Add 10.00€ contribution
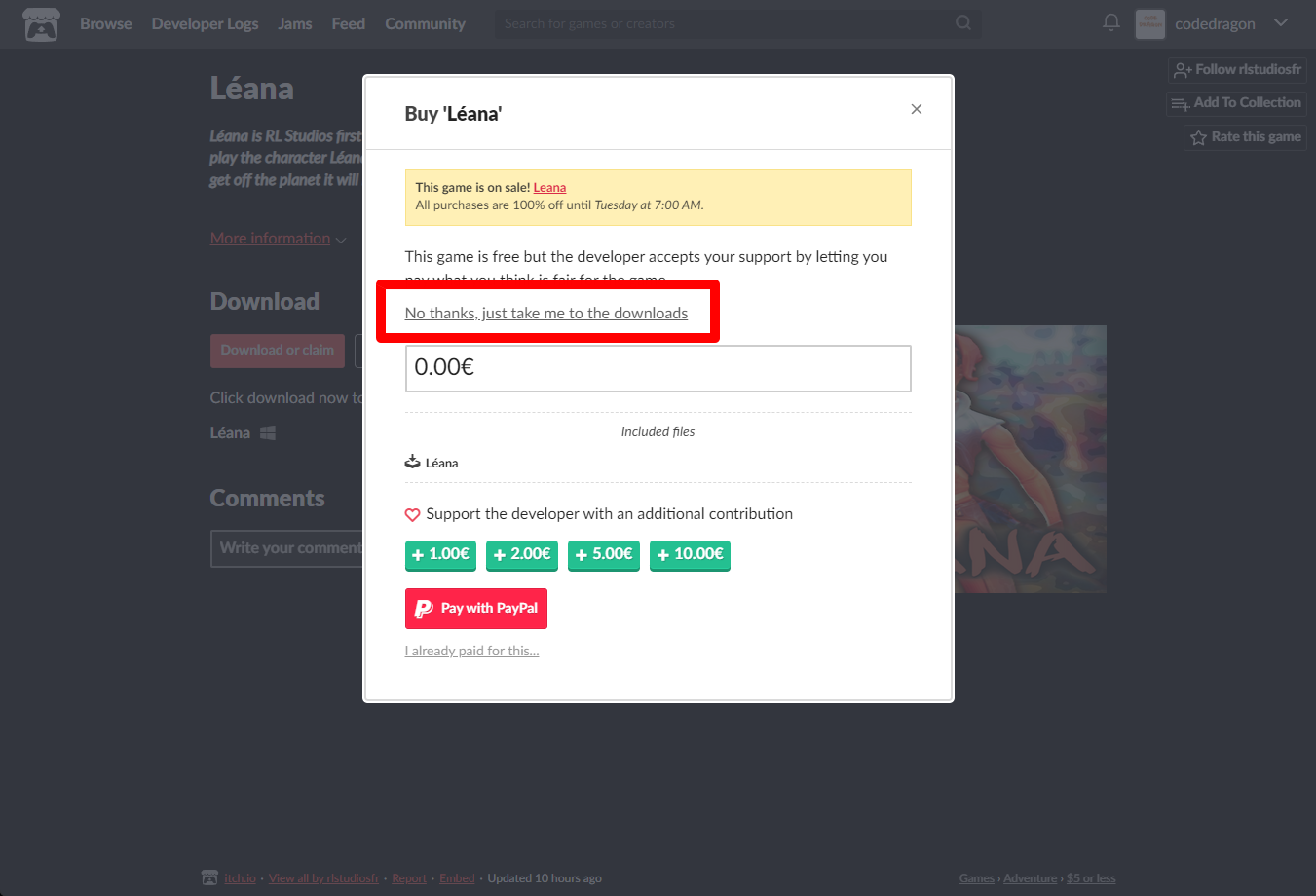Image resolution: width=1316 pixels, height=896 pixels. coord(690,555)
